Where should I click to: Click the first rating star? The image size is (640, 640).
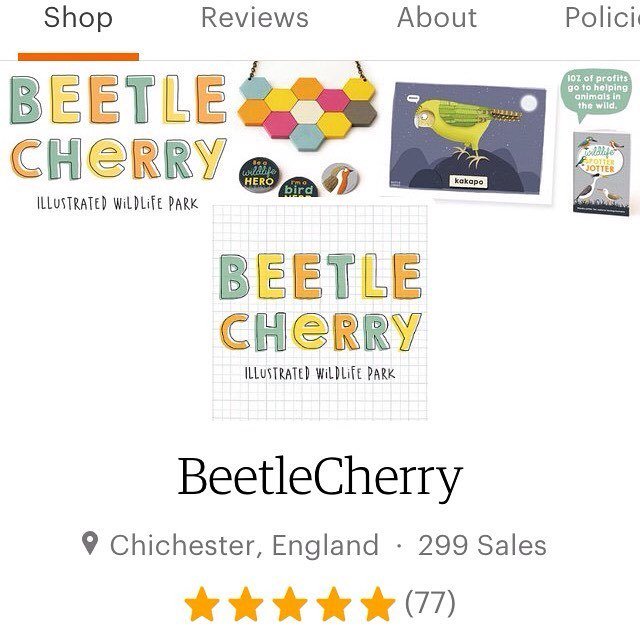(x=202, y=604)
